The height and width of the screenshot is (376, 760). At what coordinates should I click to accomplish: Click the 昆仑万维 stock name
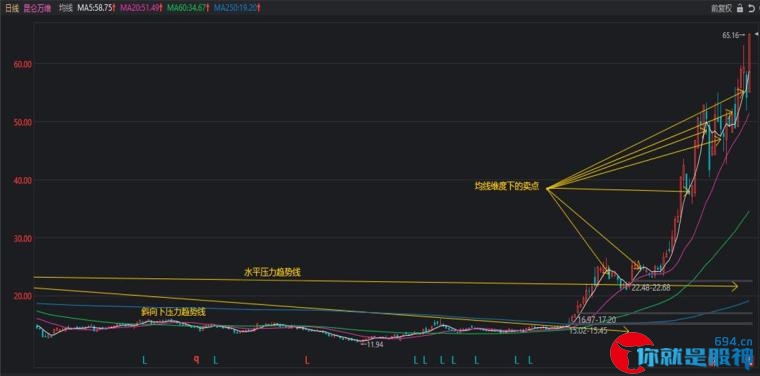point(37,8)
